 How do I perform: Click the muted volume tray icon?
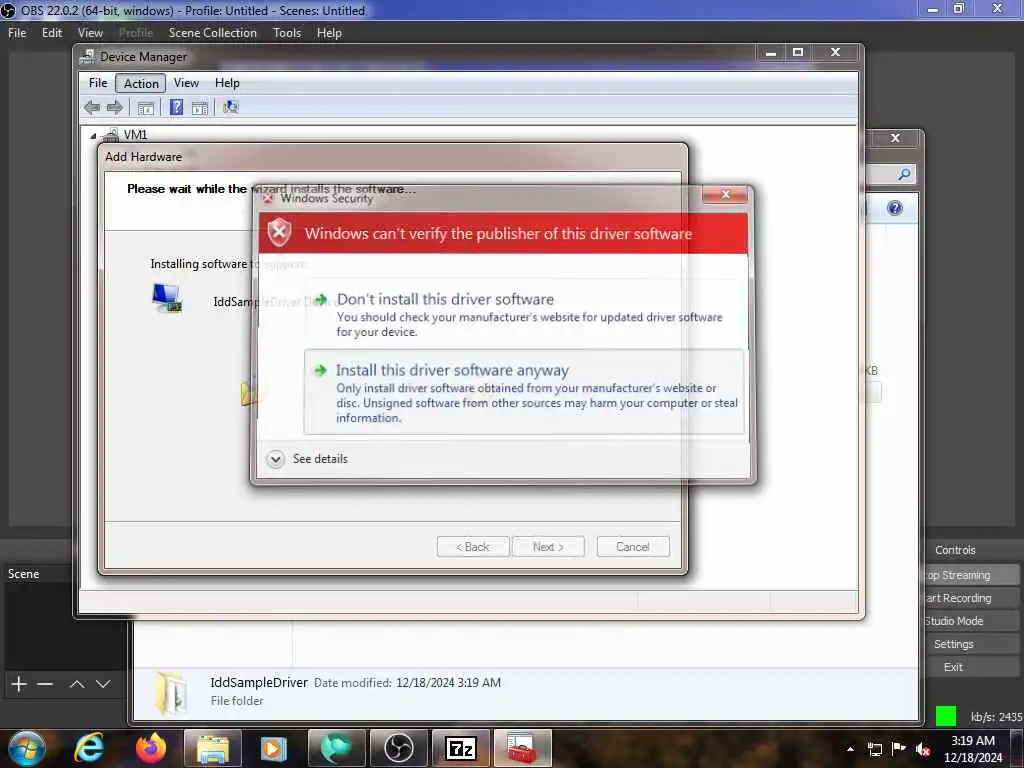(x=923, y=749)
